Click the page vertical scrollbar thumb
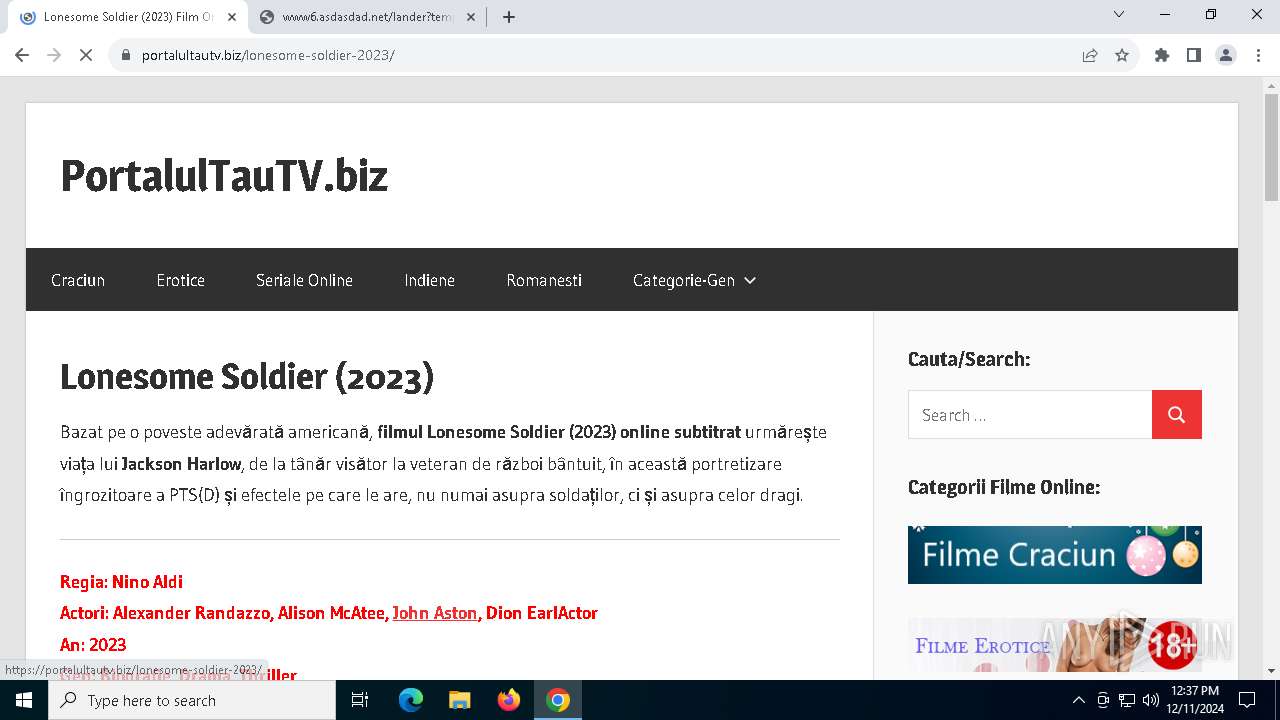The width and height of the screenshot is (1280, 720). pyautogui.click(x=1271, y=147)
